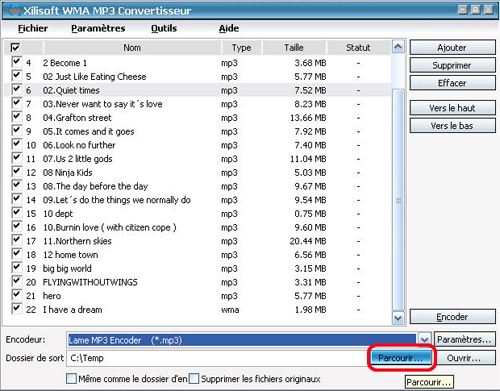Click Parcourir... to browse output folder
The image size is (500, 391).
pos(401,358)
